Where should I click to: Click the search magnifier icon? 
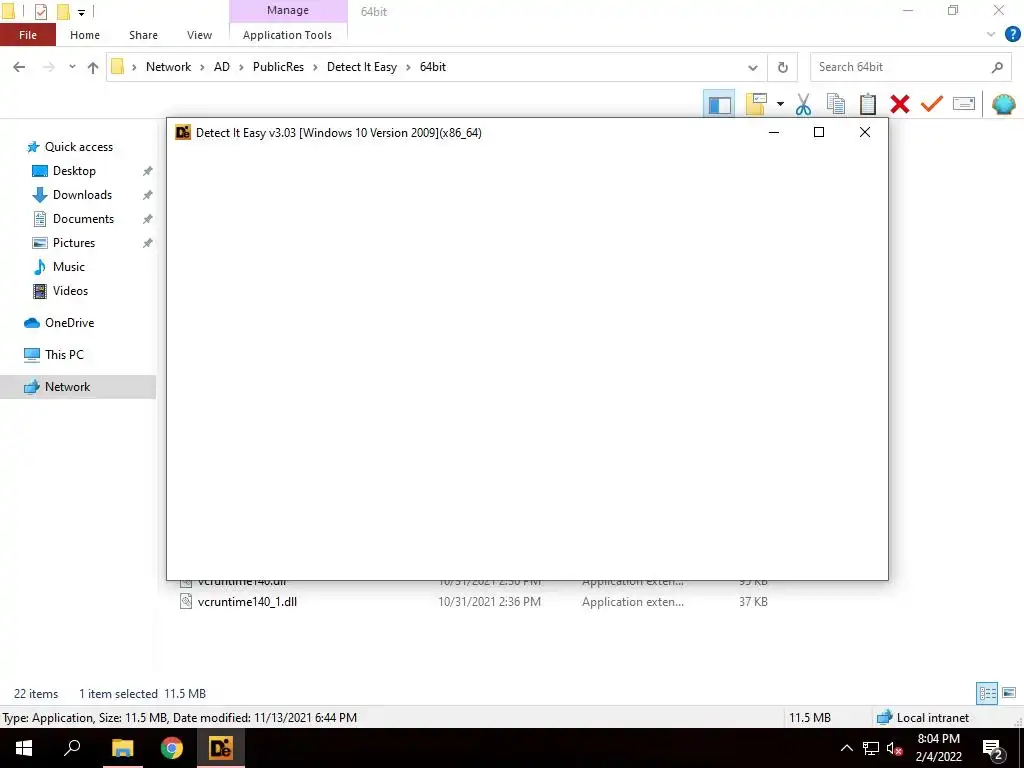(x=997, y=67)
